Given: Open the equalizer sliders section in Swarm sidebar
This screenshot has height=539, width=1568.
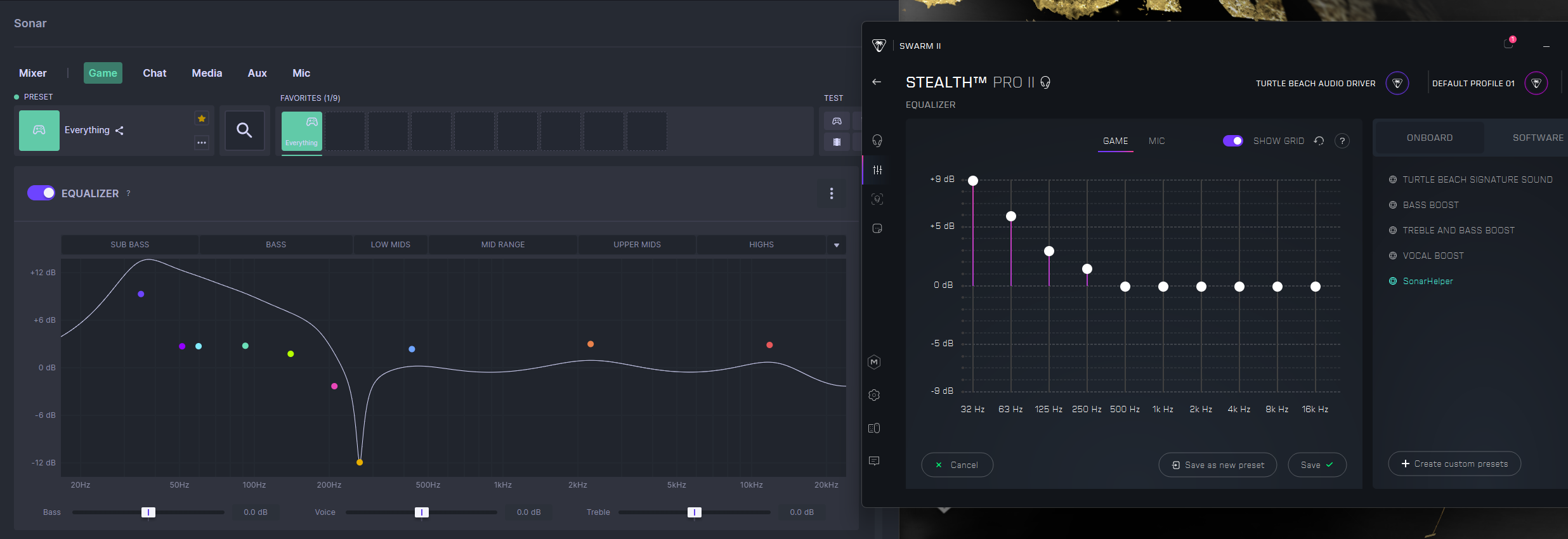Looking at the screenshot, I should 877,170.
